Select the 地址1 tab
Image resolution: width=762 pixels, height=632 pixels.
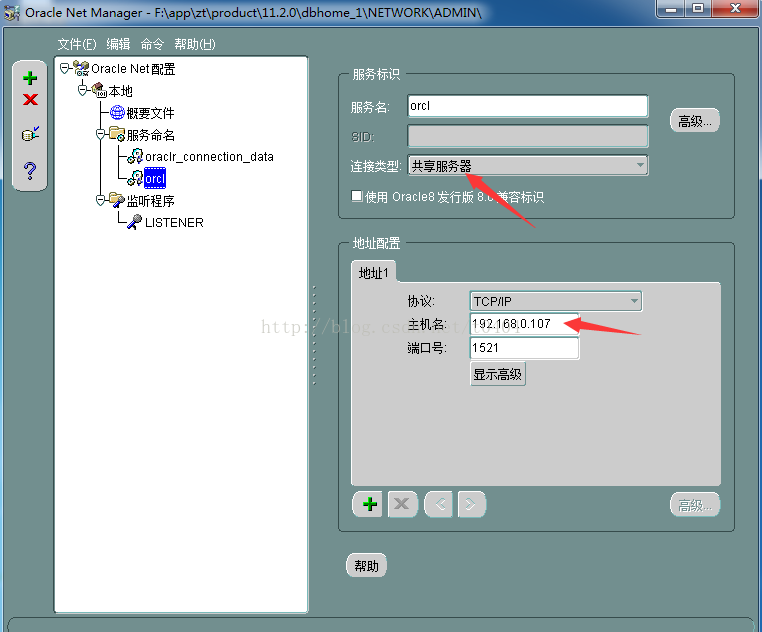(x=373, y=273)
